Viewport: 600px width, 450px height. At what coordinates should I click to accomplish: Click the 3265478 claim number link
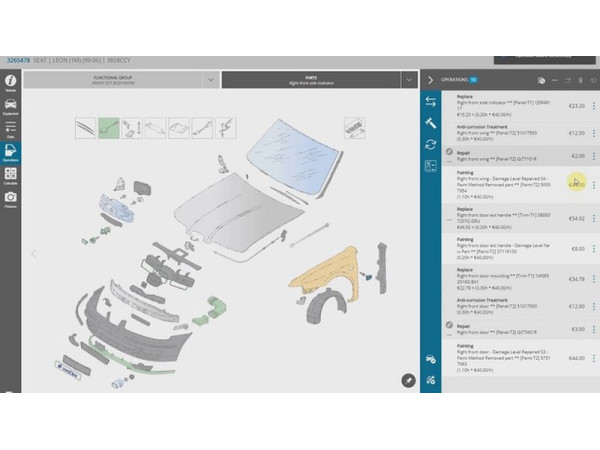coord(19,61)
